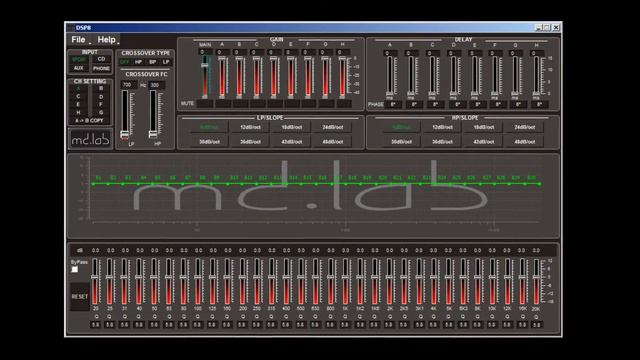Click the HP crossover frequency value field
Screen dimensions: 640x360
(x=156, y=85)
